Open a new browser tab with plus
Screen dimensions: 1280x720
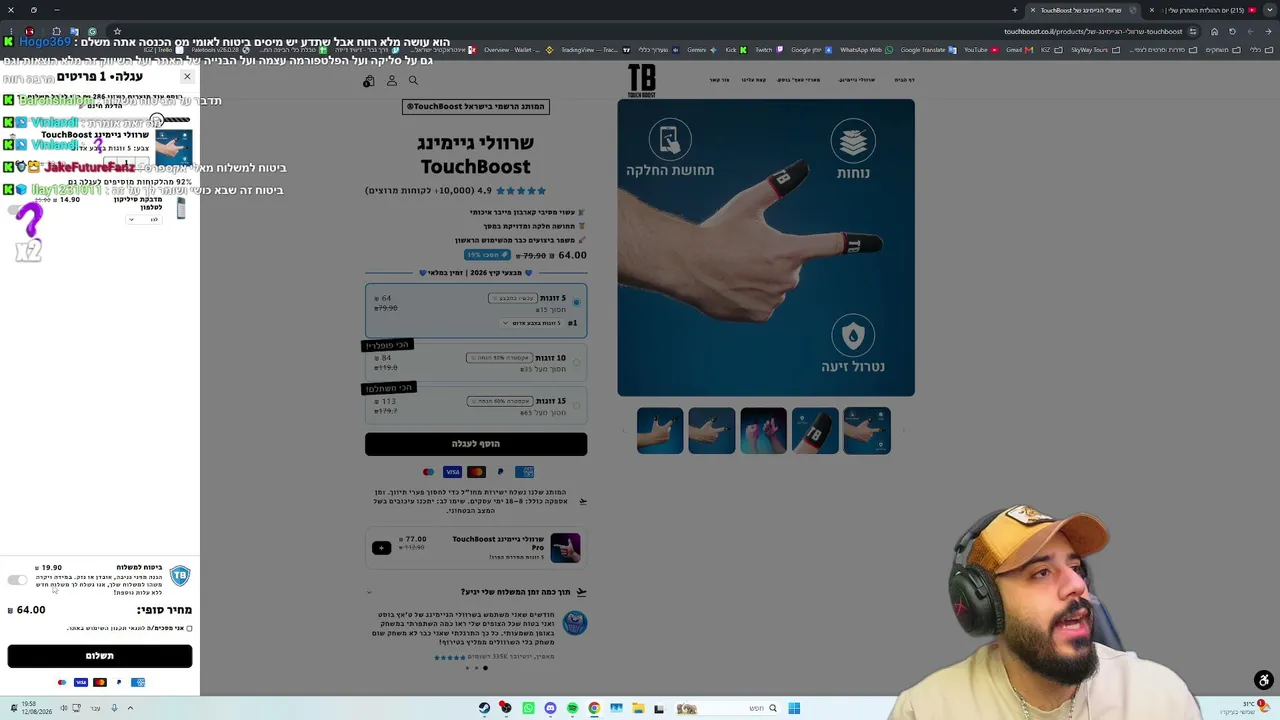[1014, 10]
